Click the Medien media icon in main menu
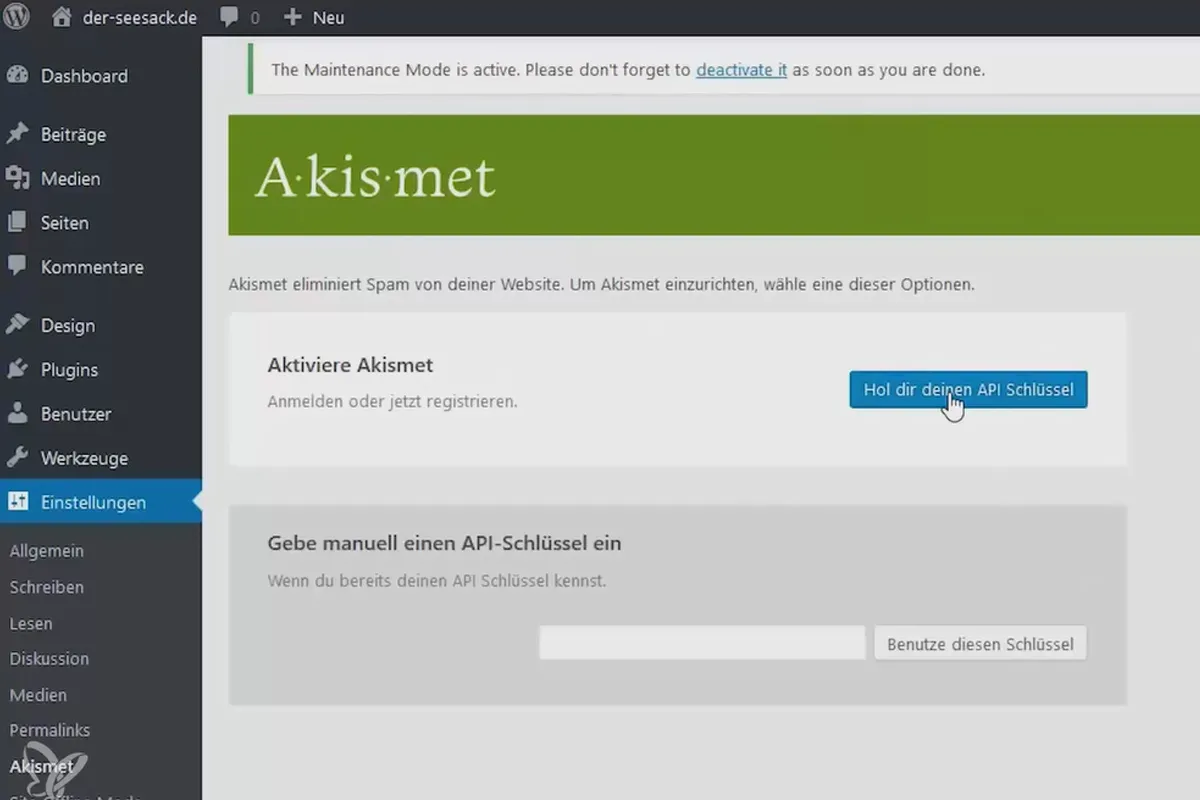 (17, 178)
